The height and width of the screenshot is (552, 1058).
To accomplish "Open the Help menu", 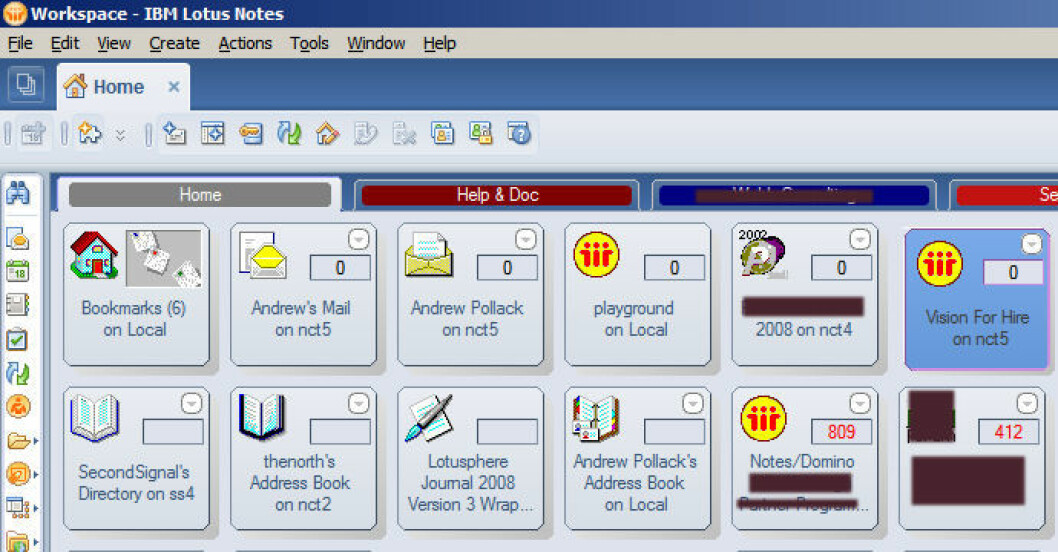I will (439, 43).
